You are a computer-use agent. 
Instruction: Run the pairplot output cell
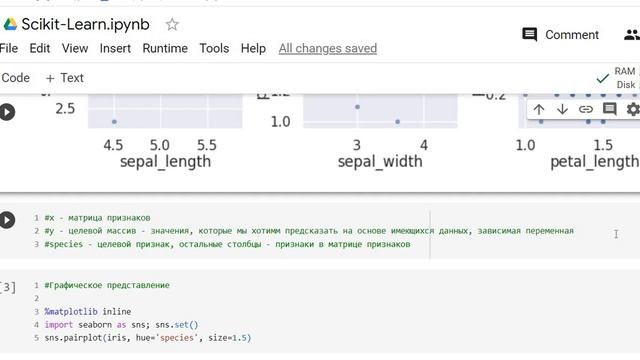7,112
